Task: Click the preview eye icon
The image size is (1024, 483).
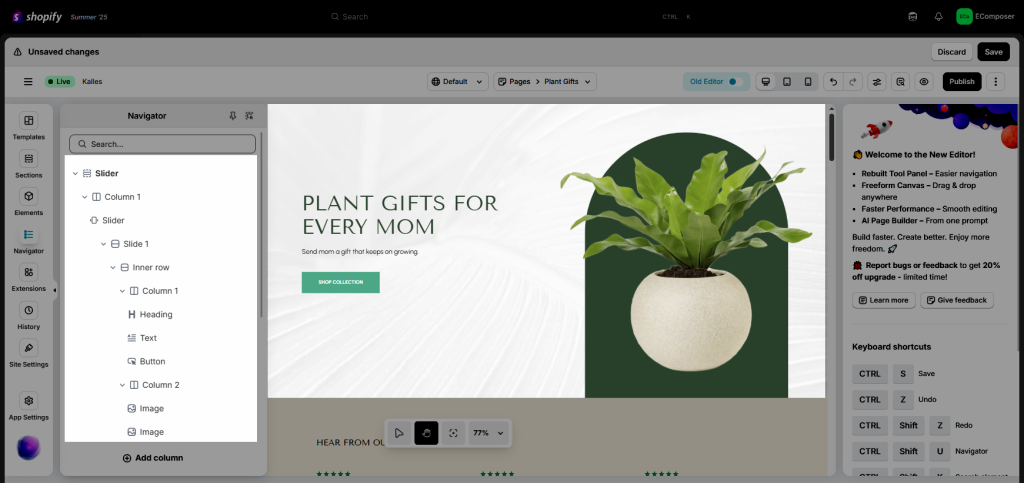Action: pyautogui.click(x=923, y=82)
